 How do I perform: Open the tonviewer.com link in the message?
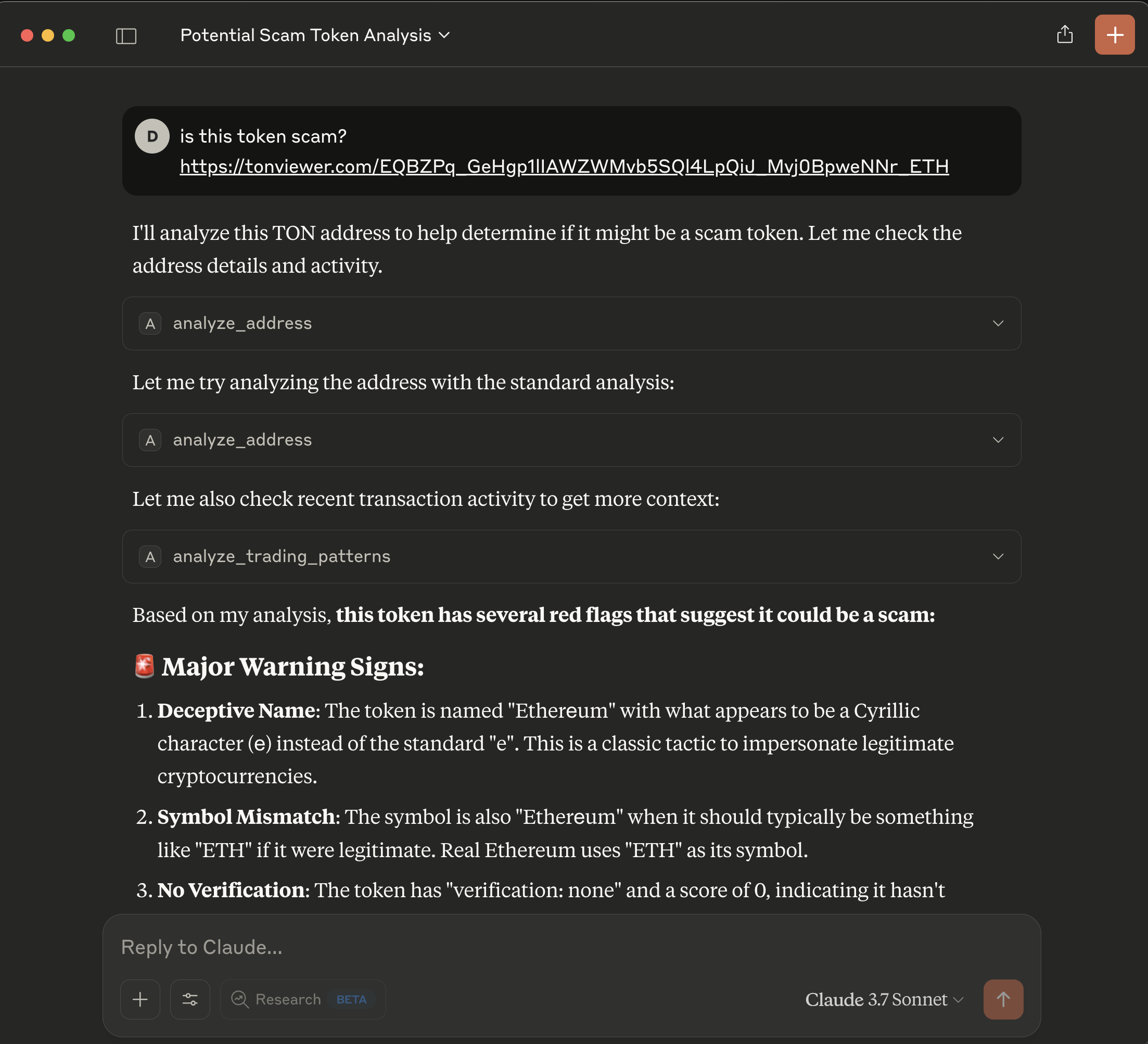(564, 167)
